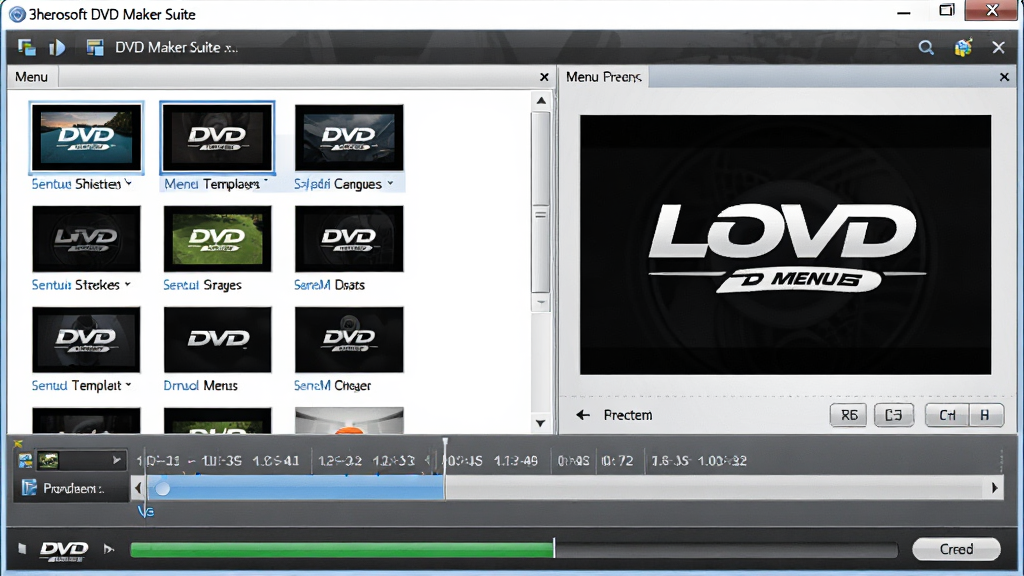Close the Menu panel
Viewport: 1024px width, 576px height.
[544, 77]
